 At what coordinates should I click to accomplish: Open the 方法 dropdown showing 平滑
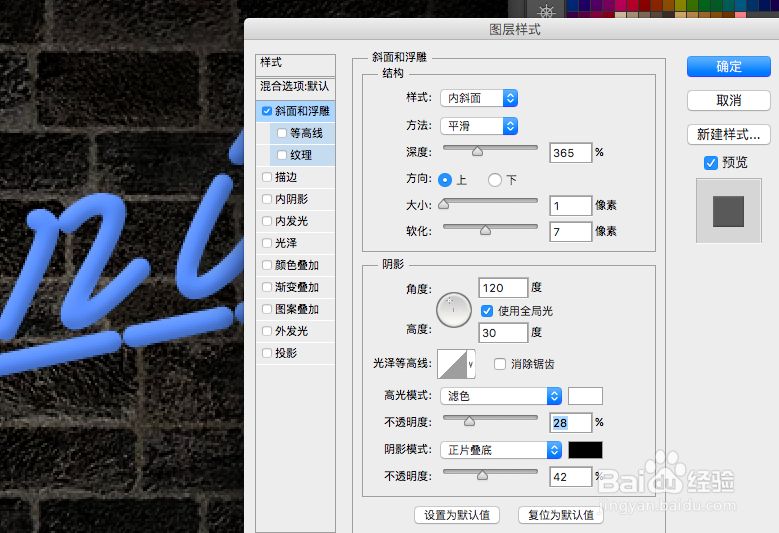[479, 126]
